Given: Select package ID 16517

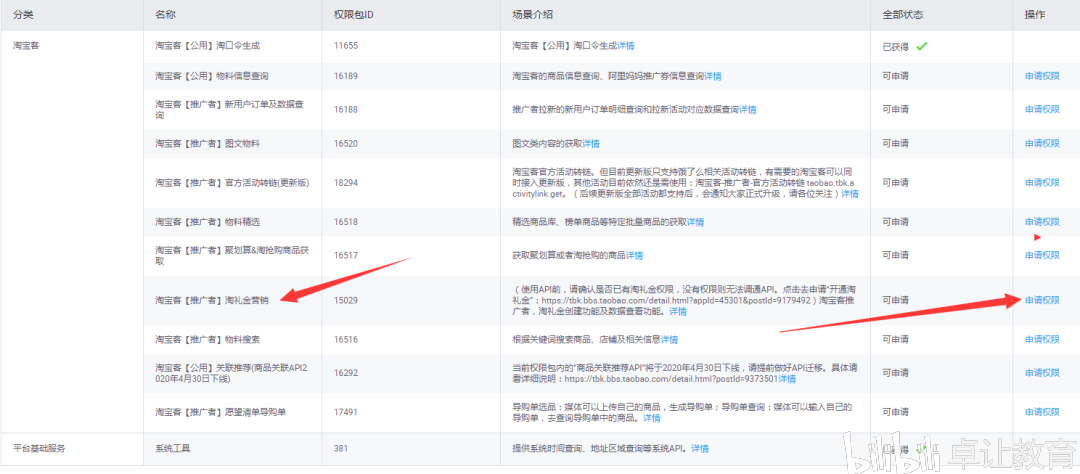Looking at the screenshot, I should [x=346, y=256].
